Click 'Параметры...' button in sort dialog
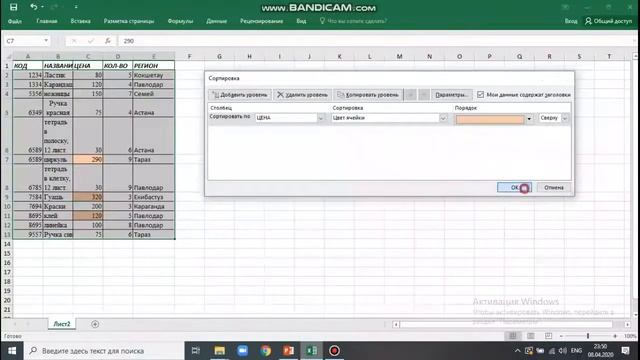The image size is (640, 360). (x=451, y=95)
